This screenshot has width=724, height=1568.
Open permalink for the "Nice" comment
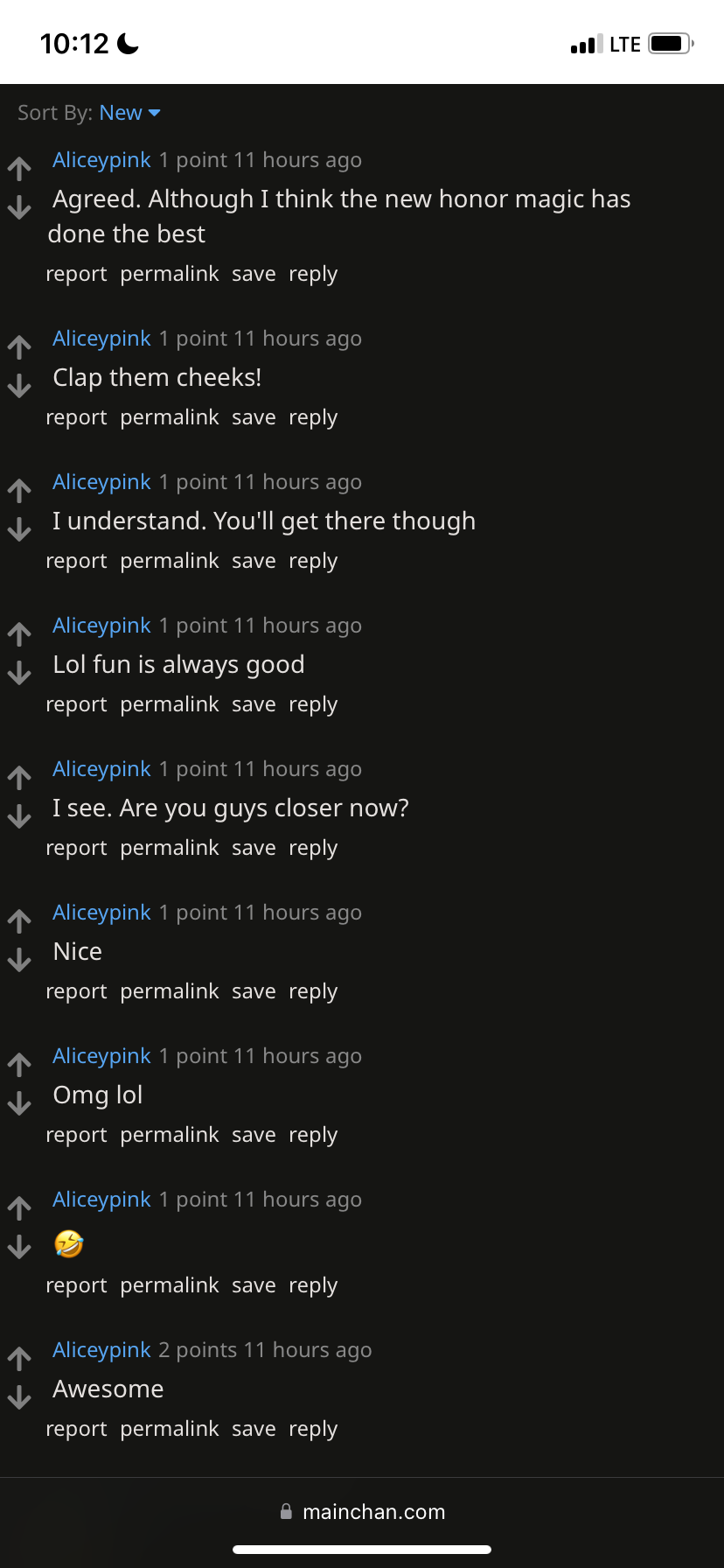[170, 992]
